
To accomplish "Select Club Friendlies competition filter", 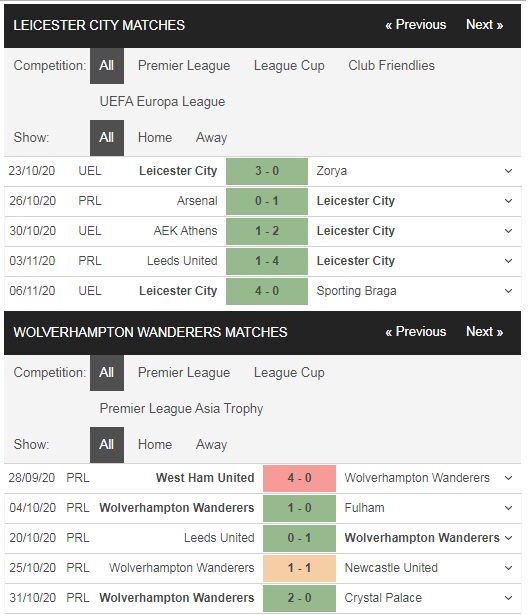I will pyautogui.click(x=392, y=66).
